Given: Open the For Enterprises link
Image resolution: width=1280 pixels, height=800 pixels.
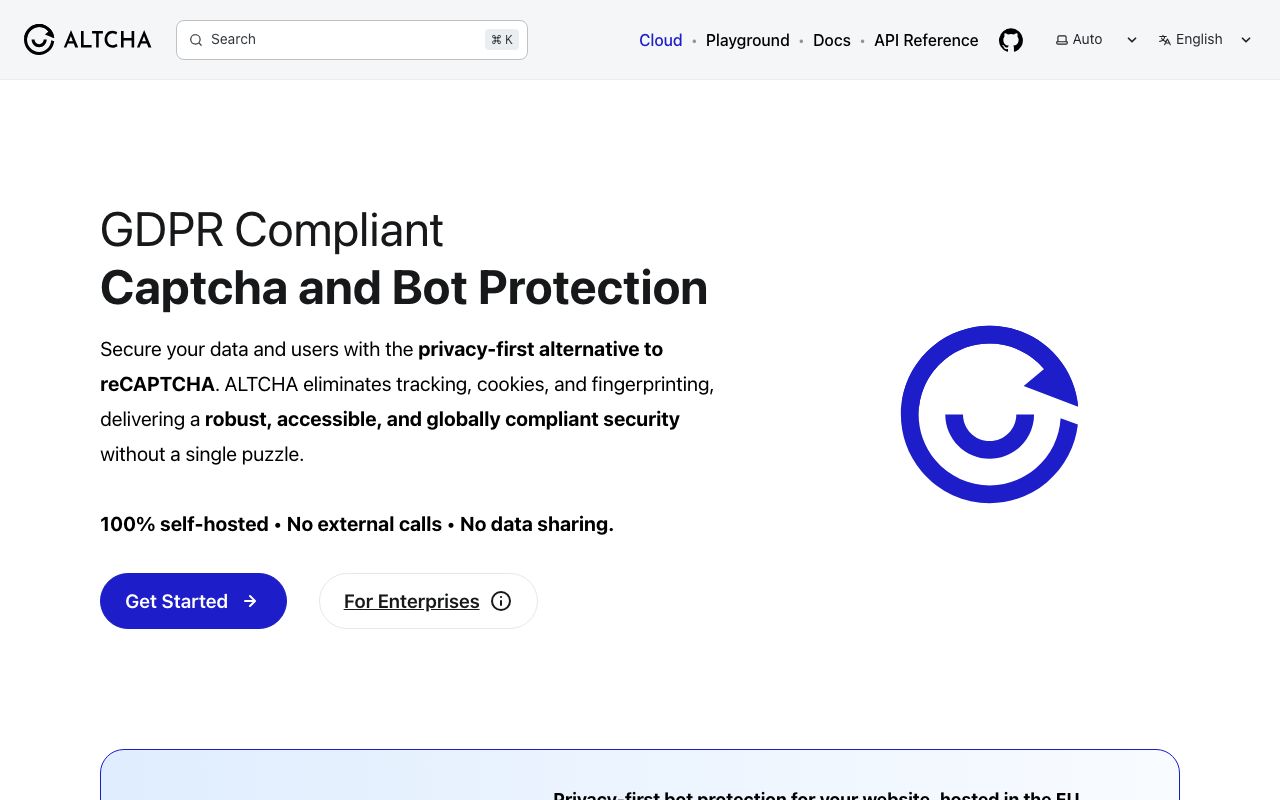Looking at the screenshot, I should 428,601.
